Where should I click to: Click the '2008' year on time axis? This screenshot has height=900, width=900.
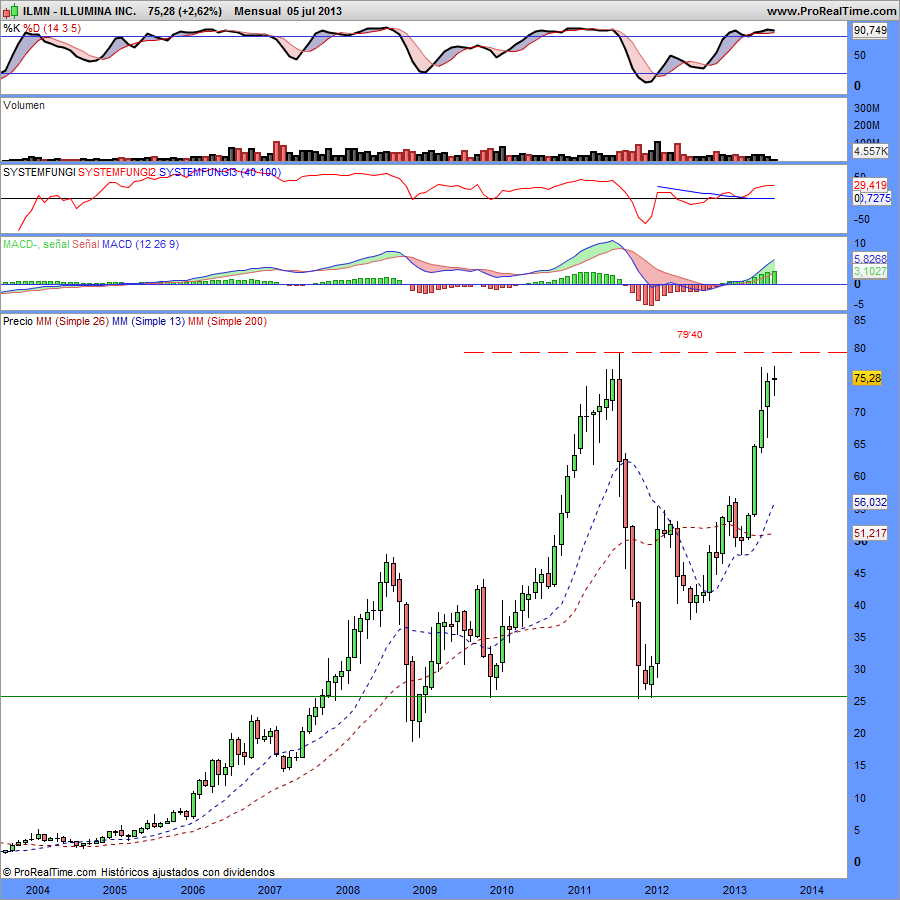click(348, 890)
